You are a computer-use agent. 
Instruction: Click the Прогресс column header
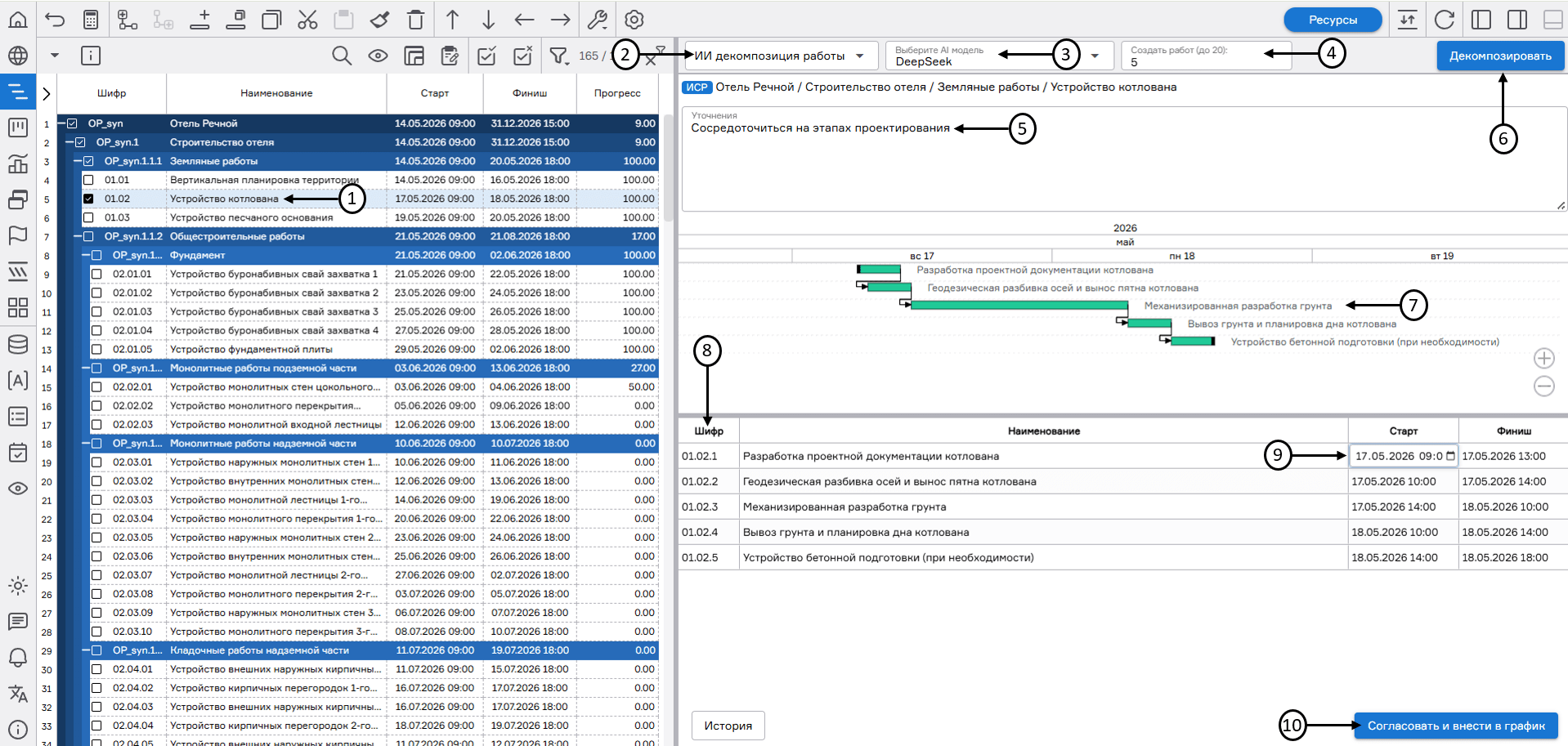tap(617, 93)
